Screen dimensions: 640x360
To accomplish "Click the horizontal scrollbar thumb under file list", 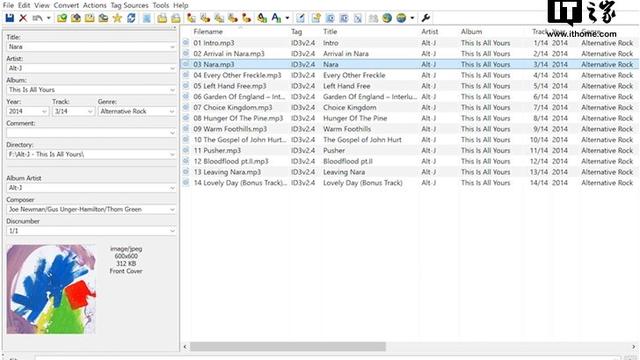I will pyautogui.click(x=288, y=347).
